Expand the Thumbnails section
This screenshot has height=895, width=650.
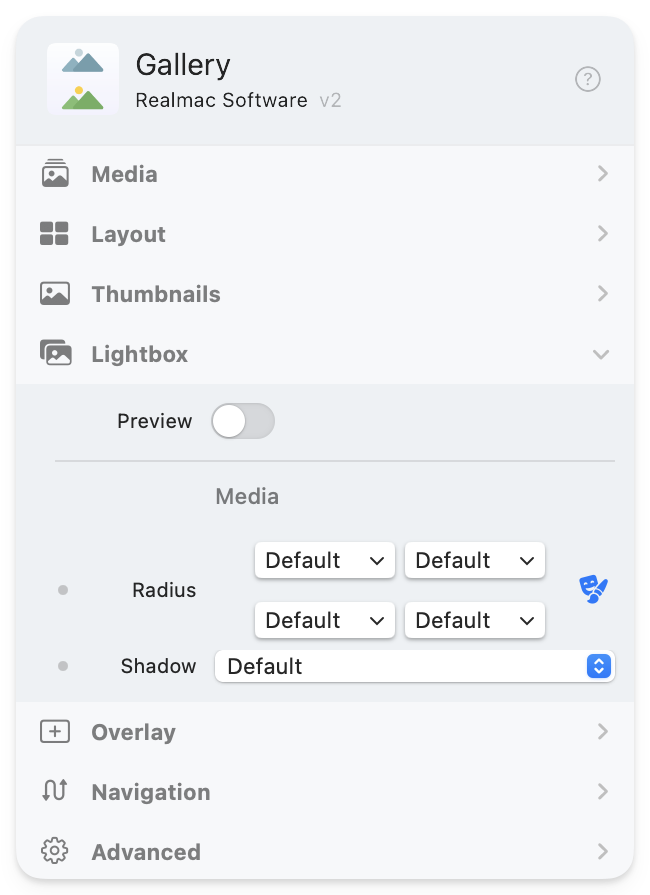[601, 294]
